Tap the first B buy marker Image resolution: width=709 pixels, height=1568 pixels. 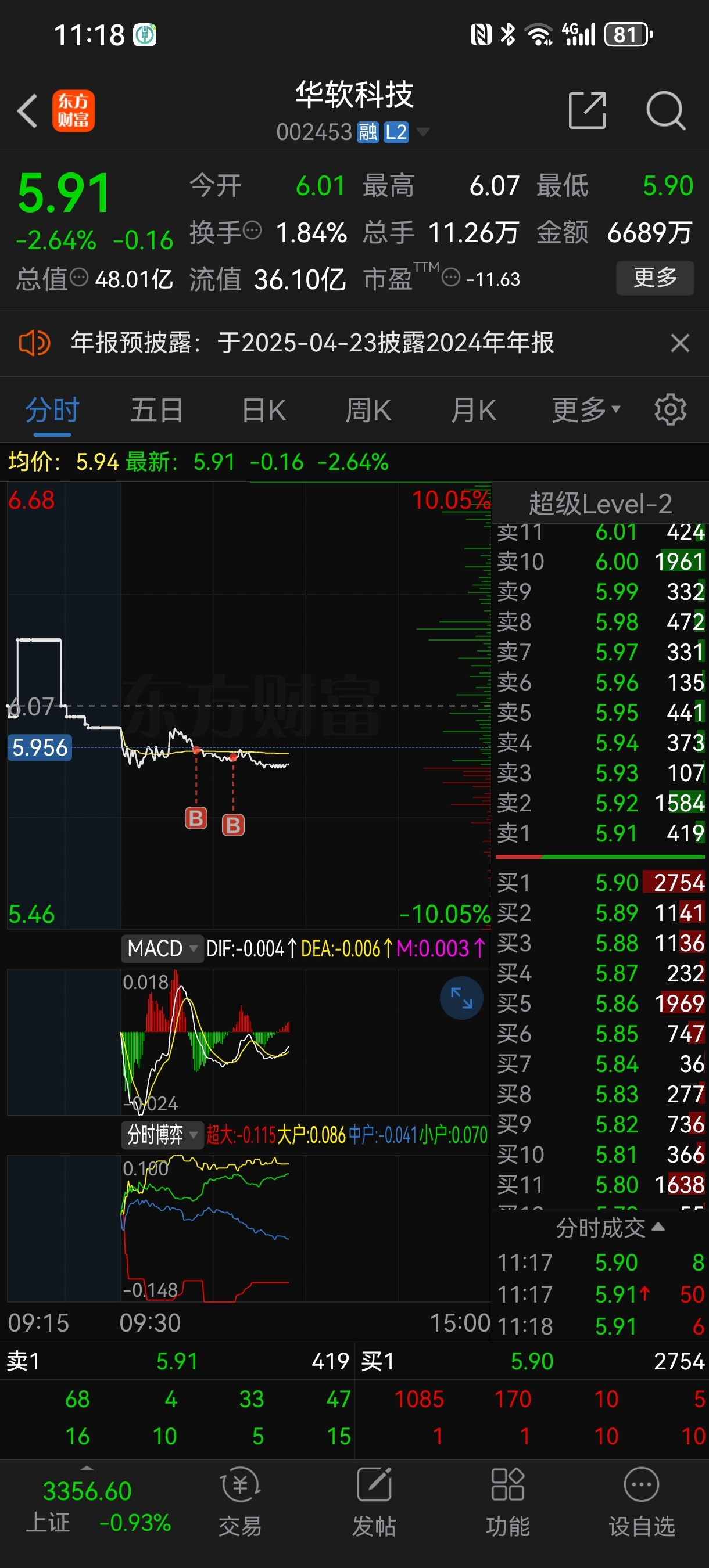point(196,818)
